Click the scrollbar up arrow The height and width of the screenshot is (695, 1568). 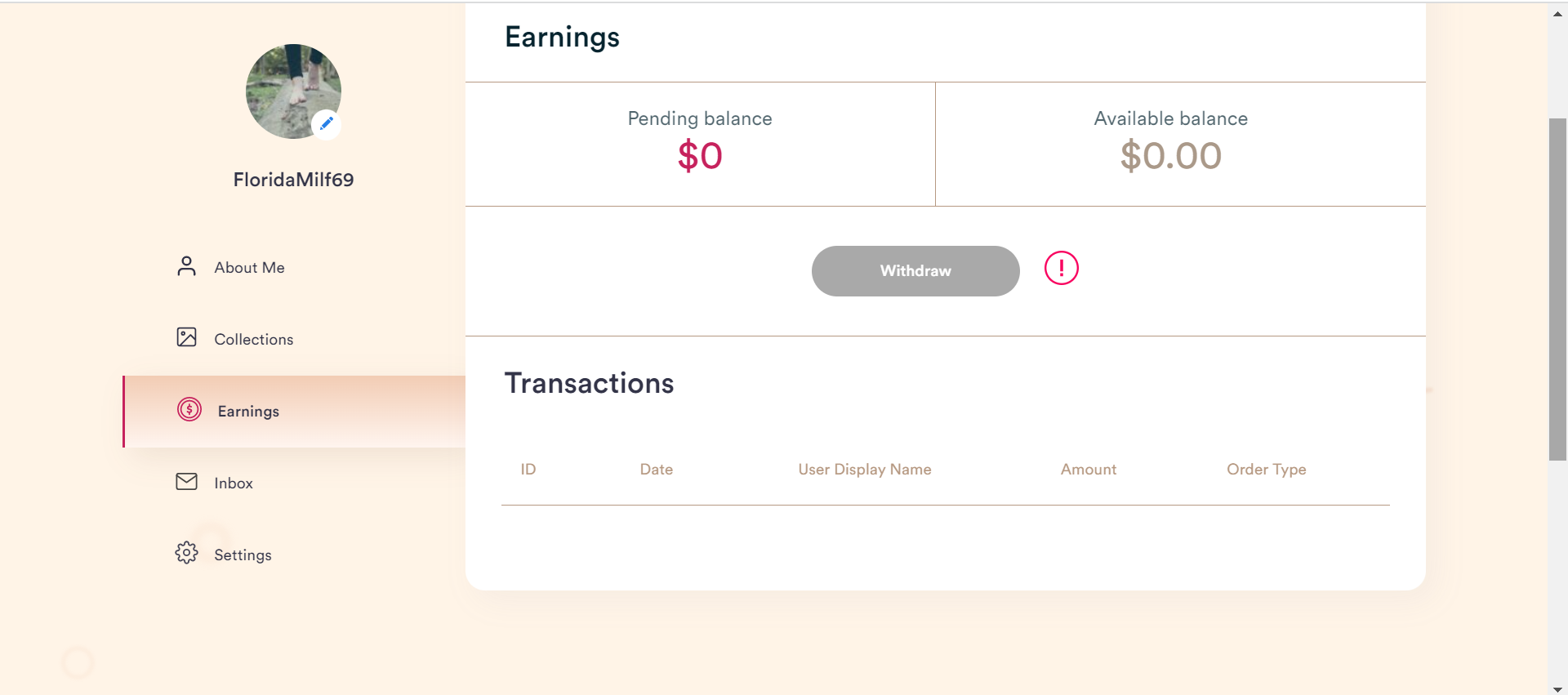[x=1557, y=13]
